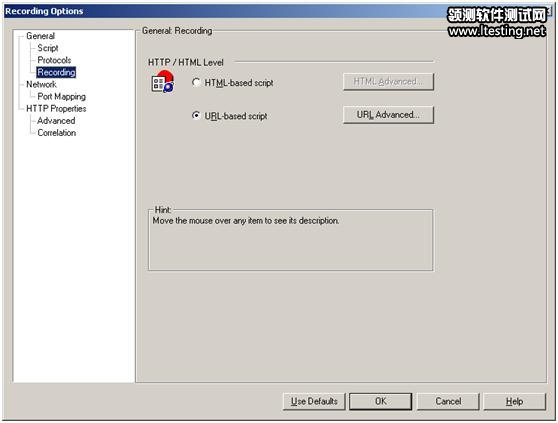Select the HTML-based script radio button
Viewport: 558px width, 423px height.
pos(196,83)
